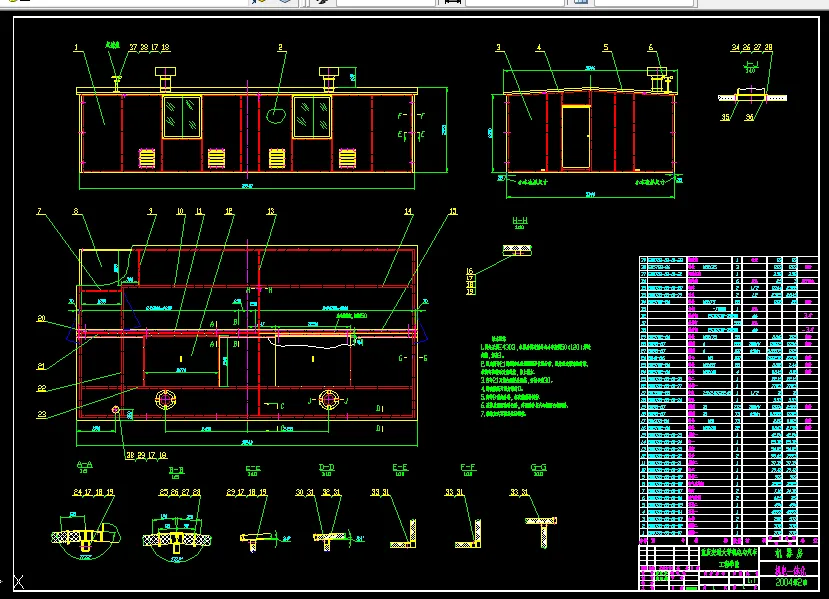Click callout number 4 on side elevation
The width and height of the screenshot is (829, 599).
click(539, 48)
